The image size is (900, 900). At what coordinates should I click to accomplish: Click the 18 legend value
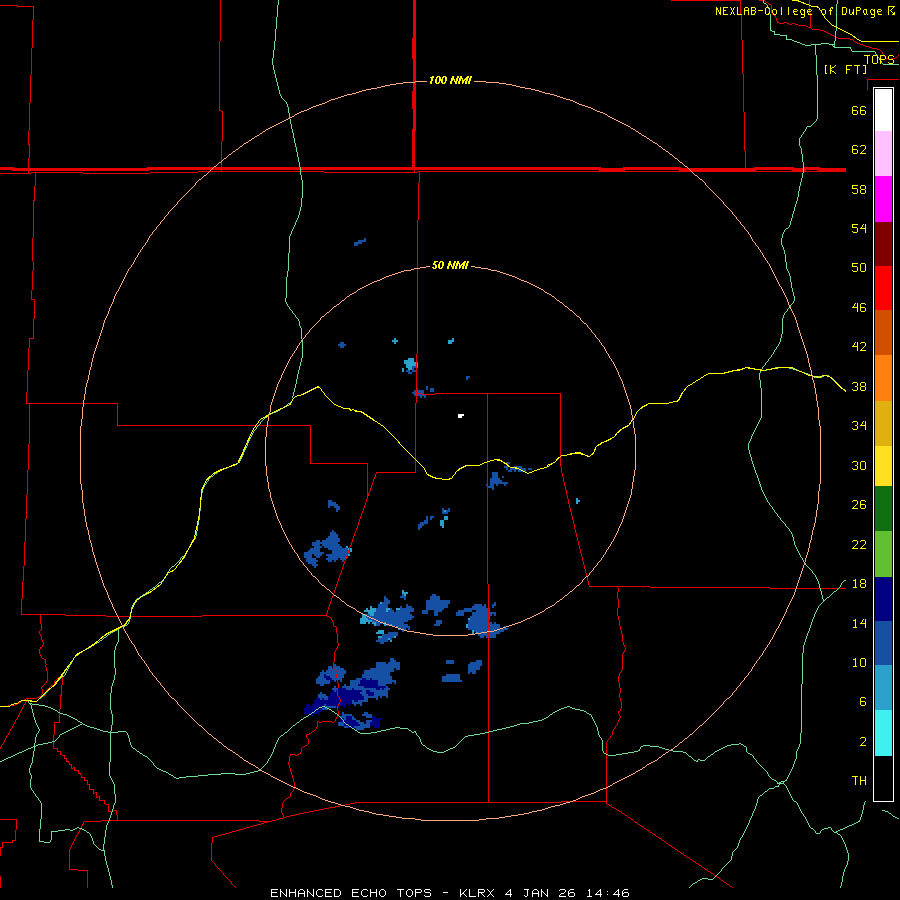coord(859,584)
